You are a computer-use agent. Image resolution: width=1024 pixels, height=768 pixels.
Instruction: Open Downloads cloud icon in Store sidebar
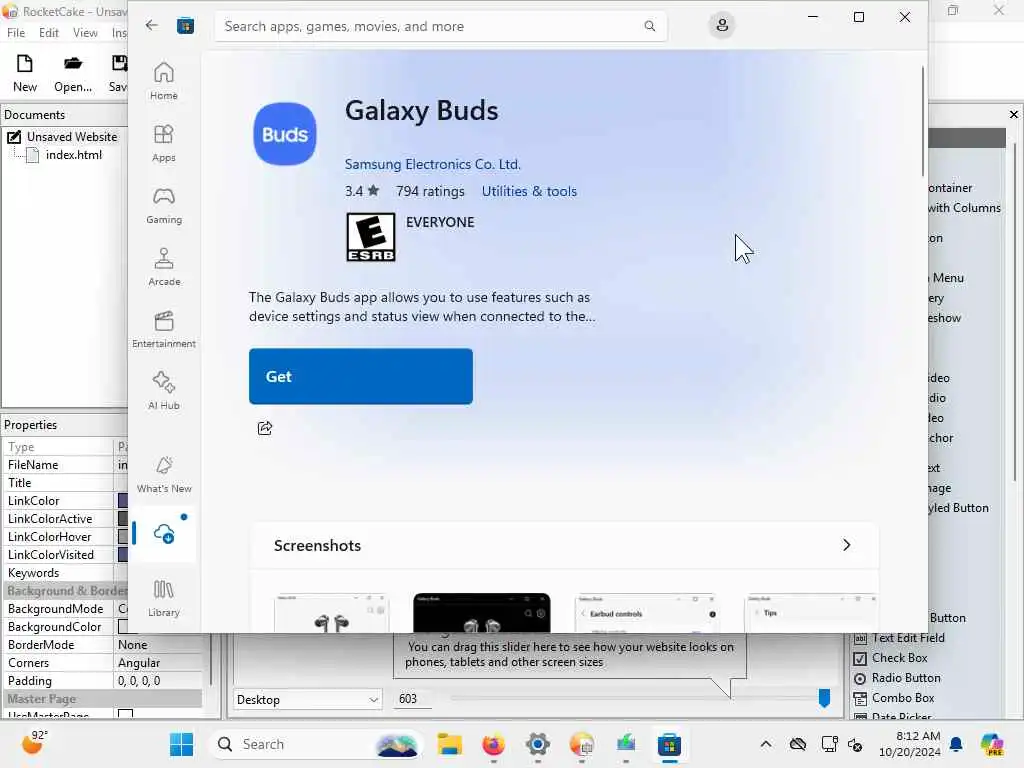[165, 534]
